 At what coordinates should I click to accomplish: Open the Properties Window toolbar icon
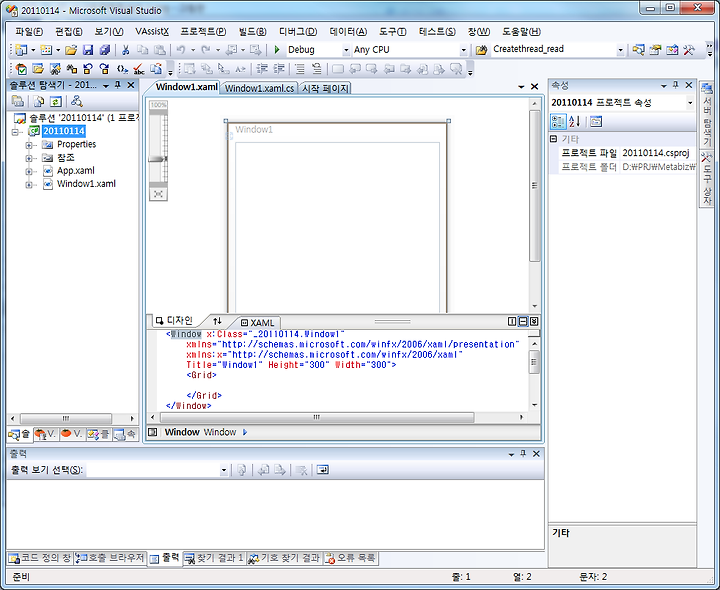point(655,50)
